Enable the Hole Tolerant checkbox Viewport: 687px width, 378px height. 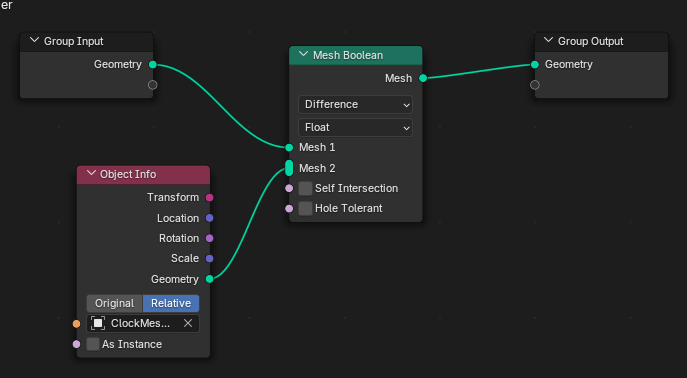click(305, 208)
